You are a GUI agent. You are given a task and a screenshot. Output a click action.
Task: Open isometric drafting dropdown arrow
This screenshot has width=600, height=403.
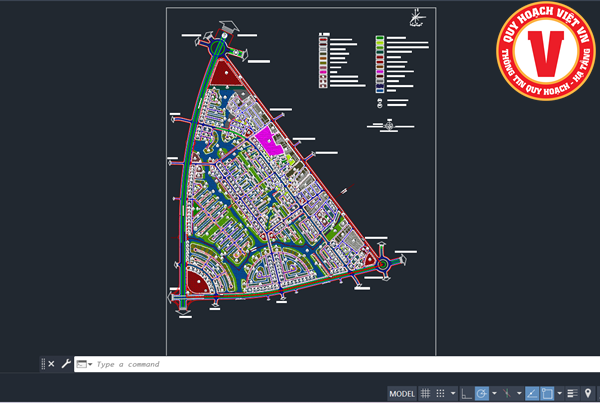(519, 393)
